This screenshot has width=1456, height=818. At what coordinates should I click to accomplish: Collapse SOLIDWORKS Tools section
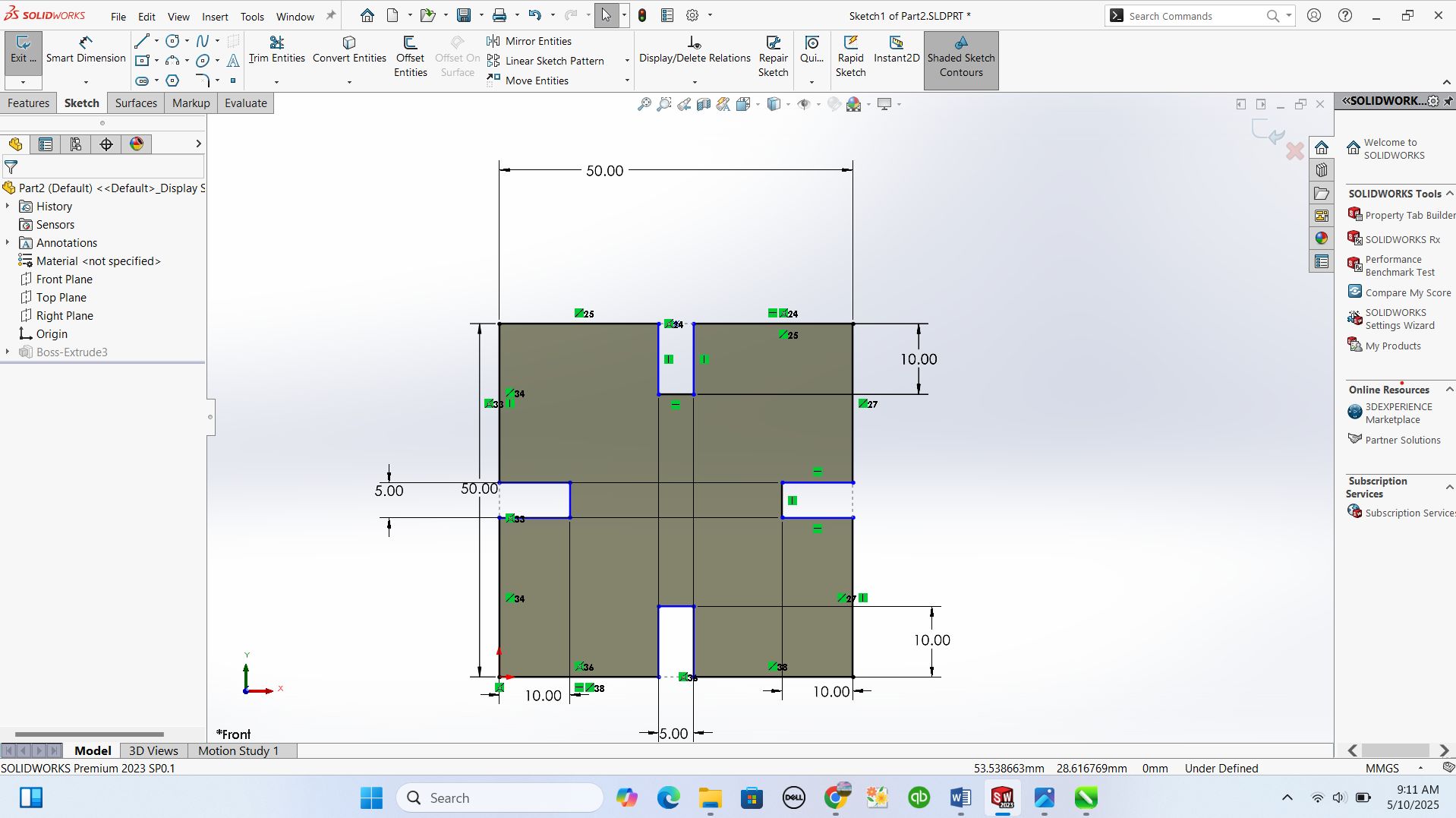pyautogui.click(x=1449, y=194)
